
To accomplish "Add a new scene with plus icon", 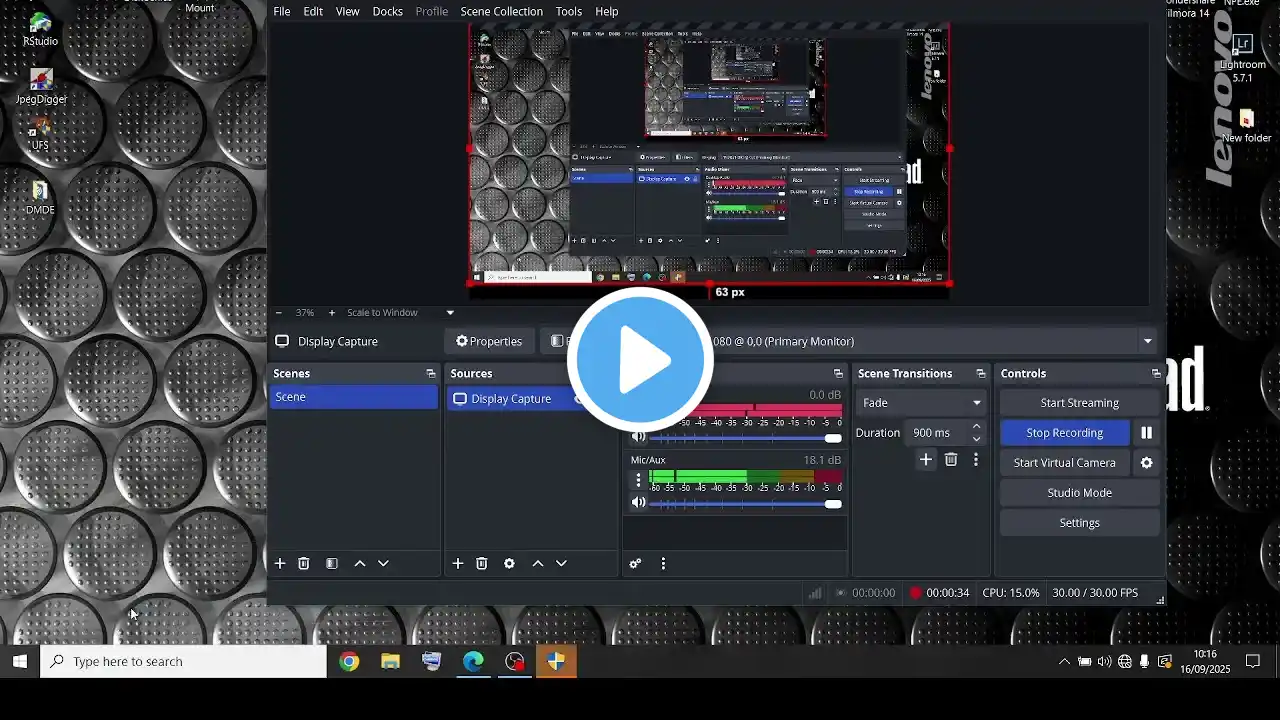I will point(280,564).
